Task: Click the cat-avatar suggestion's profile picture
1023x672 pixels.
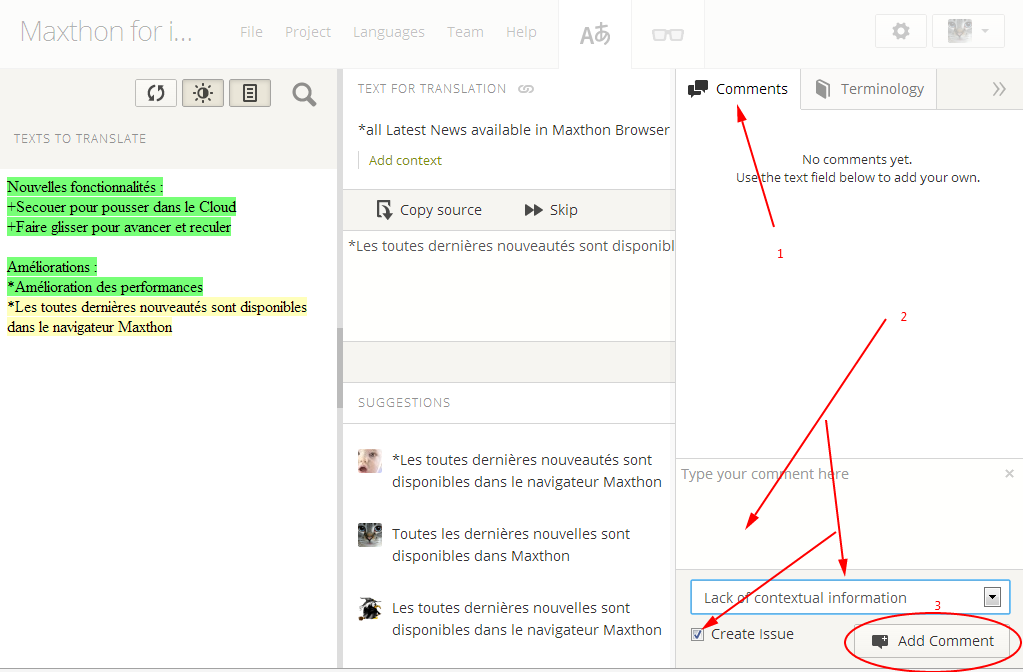Action: [370, 534]
